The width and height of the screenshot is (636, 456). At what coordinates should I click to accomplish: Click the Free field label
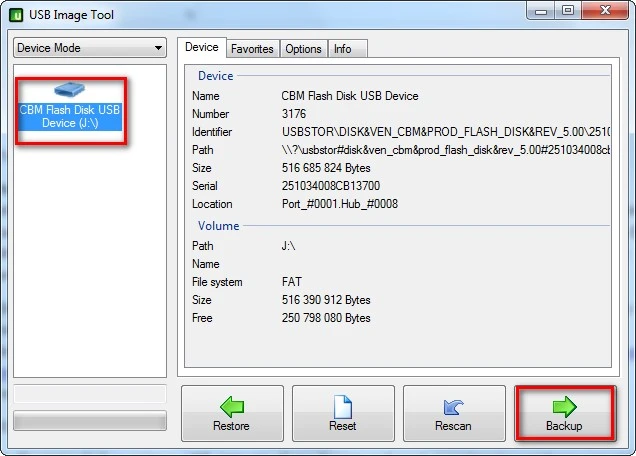click(x=202, y=318)
